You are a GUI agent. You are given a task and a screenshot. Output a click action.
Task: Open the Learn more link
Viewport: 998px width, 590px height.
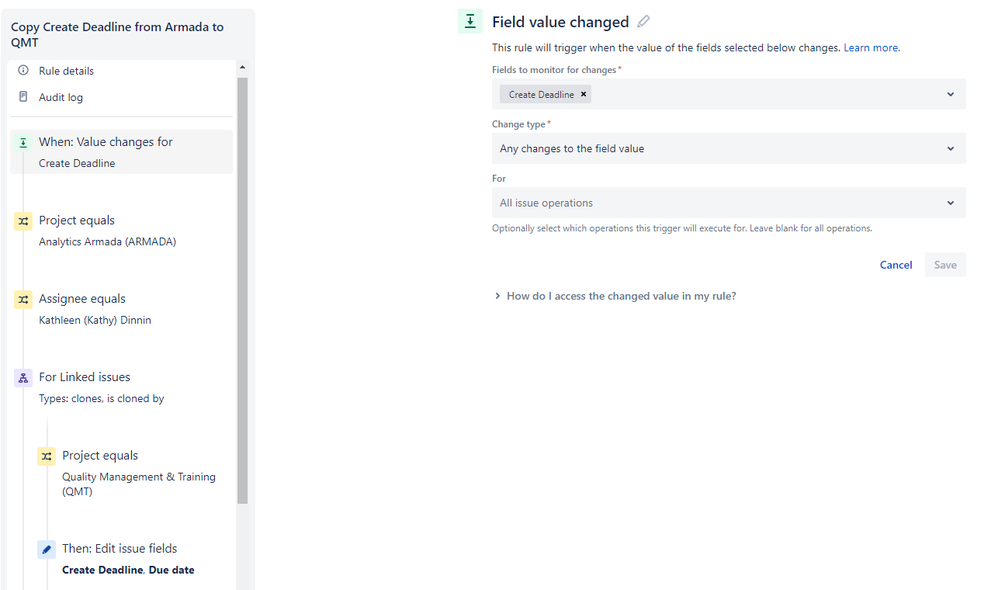click(871, 48)
